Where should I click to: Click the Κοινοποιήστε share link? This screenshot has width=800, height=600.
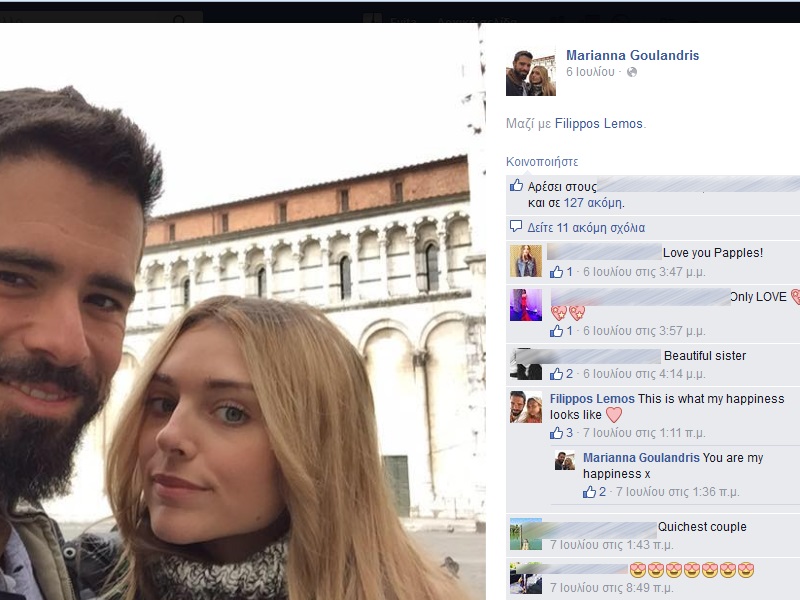[542, 162]
